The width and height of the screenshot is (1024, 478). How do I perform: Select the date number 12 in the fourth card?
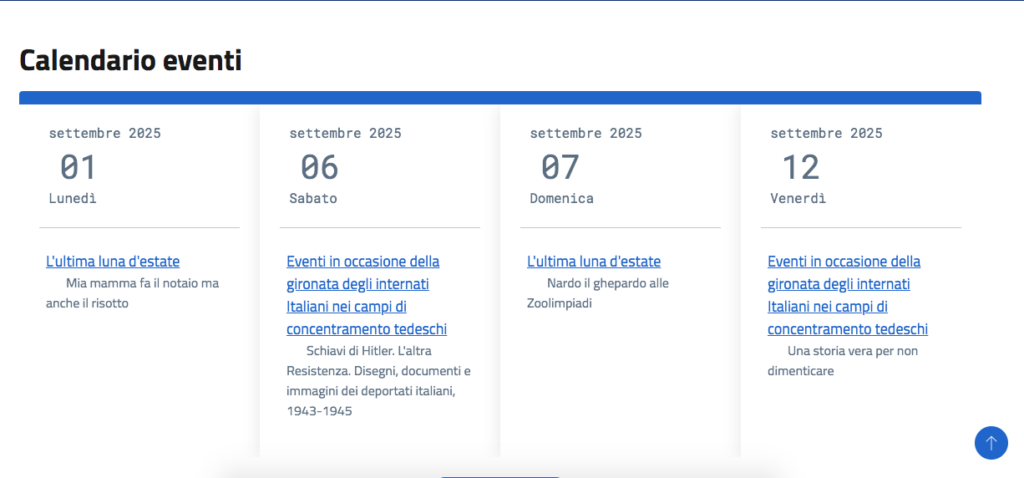(800, 166)
